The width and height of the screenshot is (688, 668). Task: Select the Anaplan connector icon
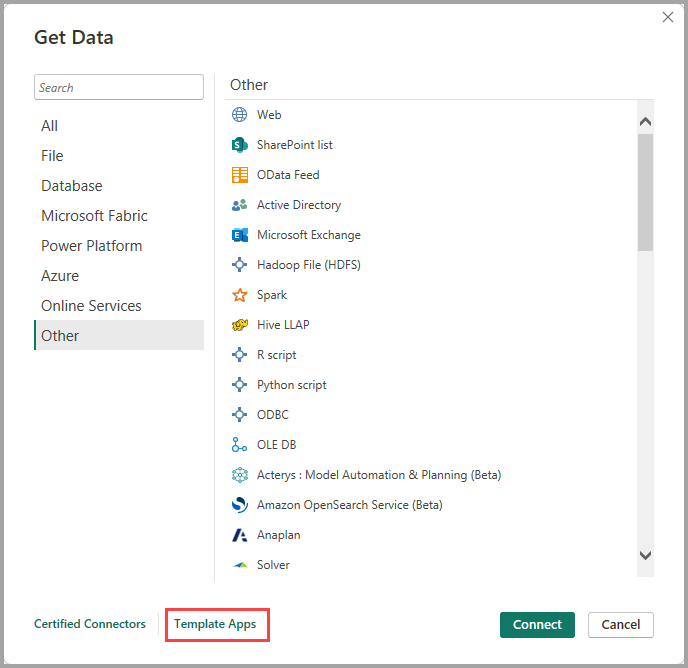coord(240,535)
